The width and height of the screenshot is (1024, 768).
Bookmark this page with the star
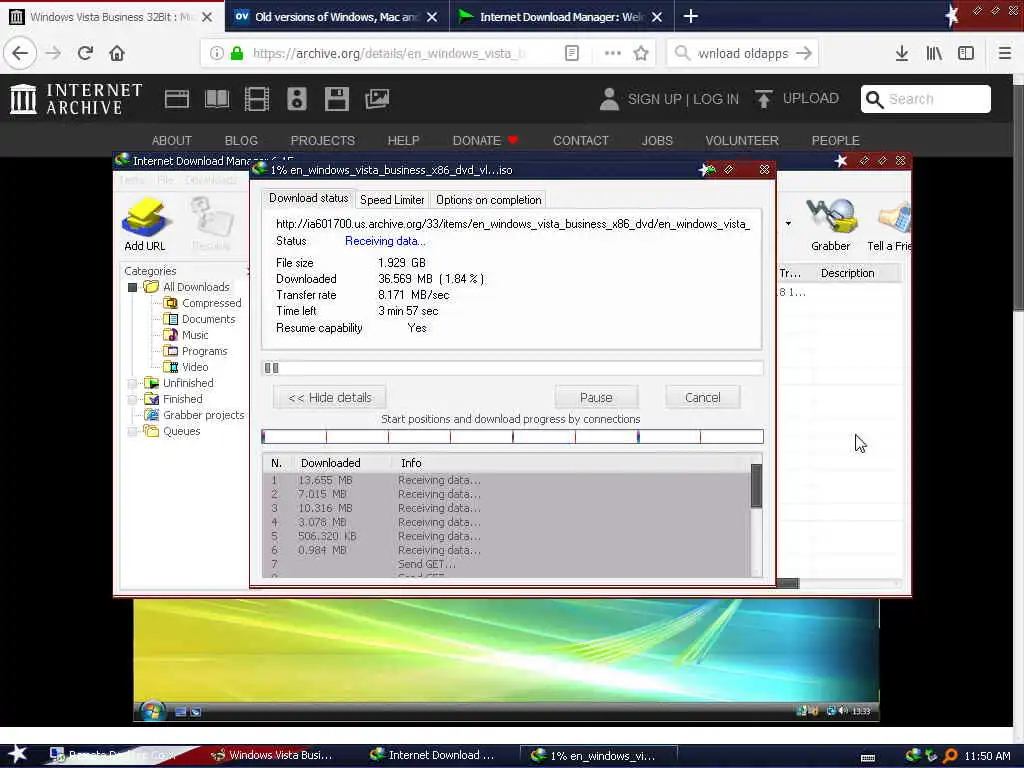point(641,54)
